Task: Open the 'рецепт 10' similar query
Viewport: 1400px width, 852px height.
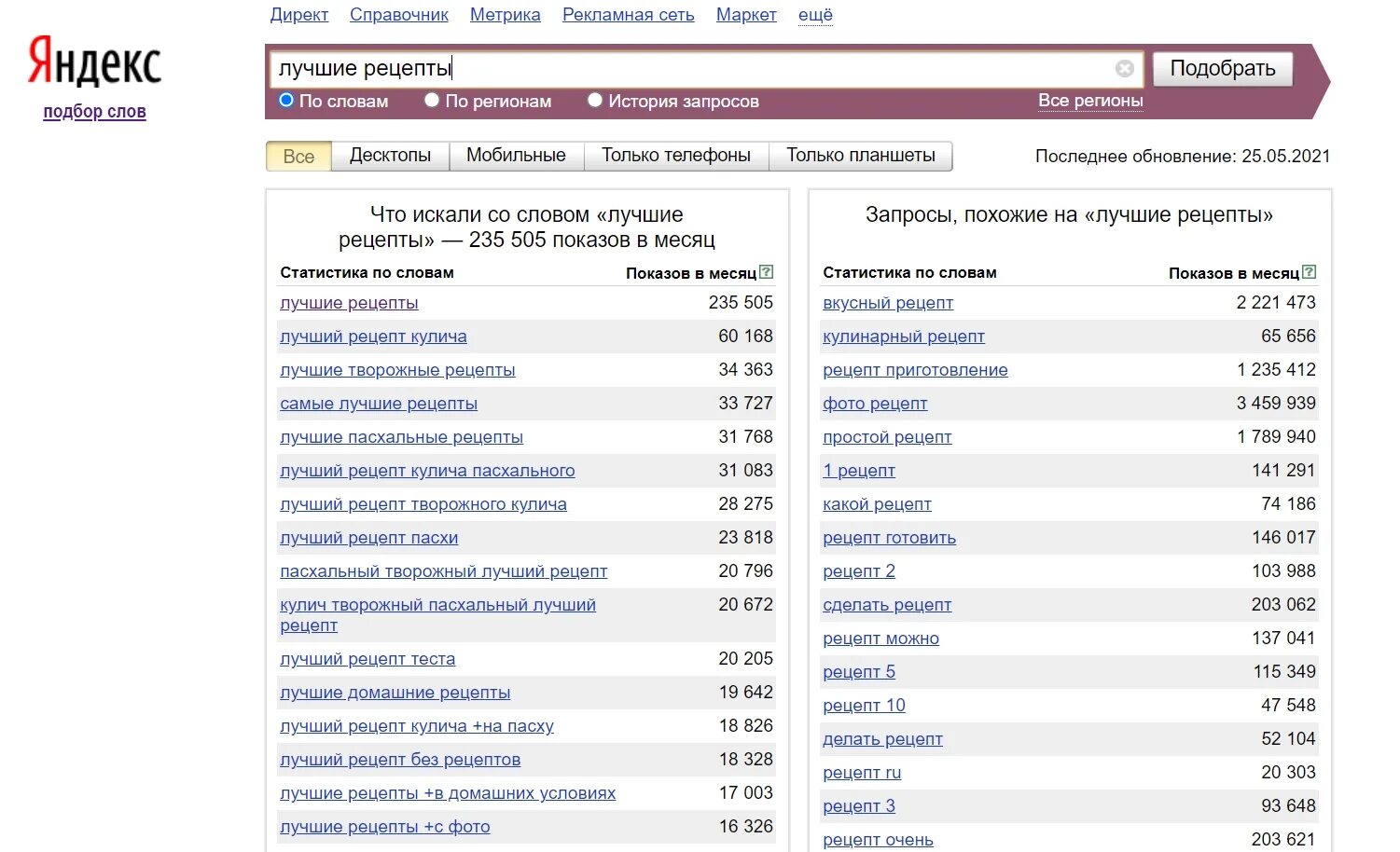Action: [864, 706]
